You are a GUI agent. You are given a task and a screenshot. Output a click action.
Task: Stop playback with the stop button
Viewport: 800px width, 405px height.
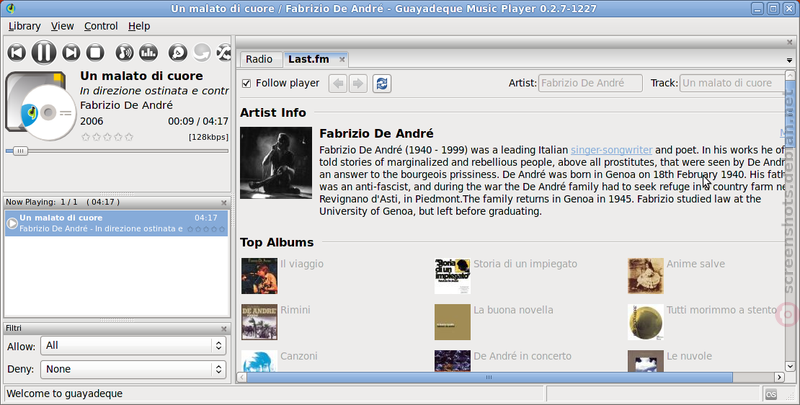pos(95,53)
